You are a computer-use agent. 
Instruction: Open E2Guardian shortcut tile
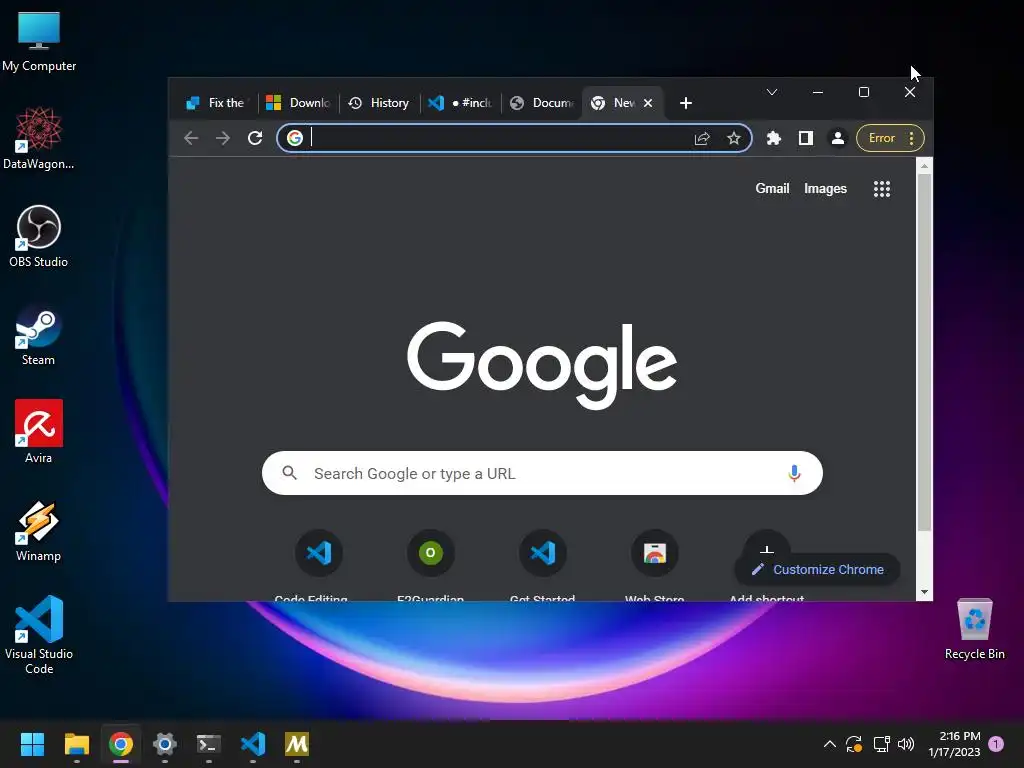coord(430,566)
